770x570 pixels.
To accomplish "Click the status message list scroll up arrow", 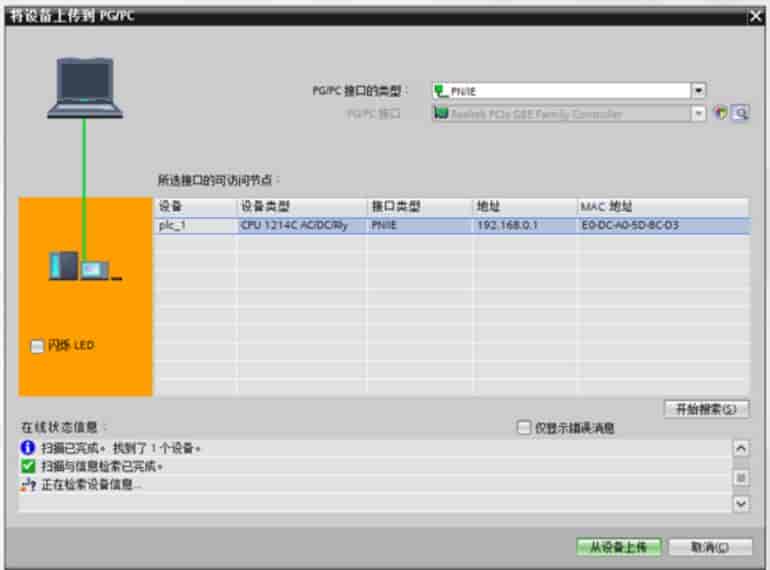I will (x=741, y=448).
